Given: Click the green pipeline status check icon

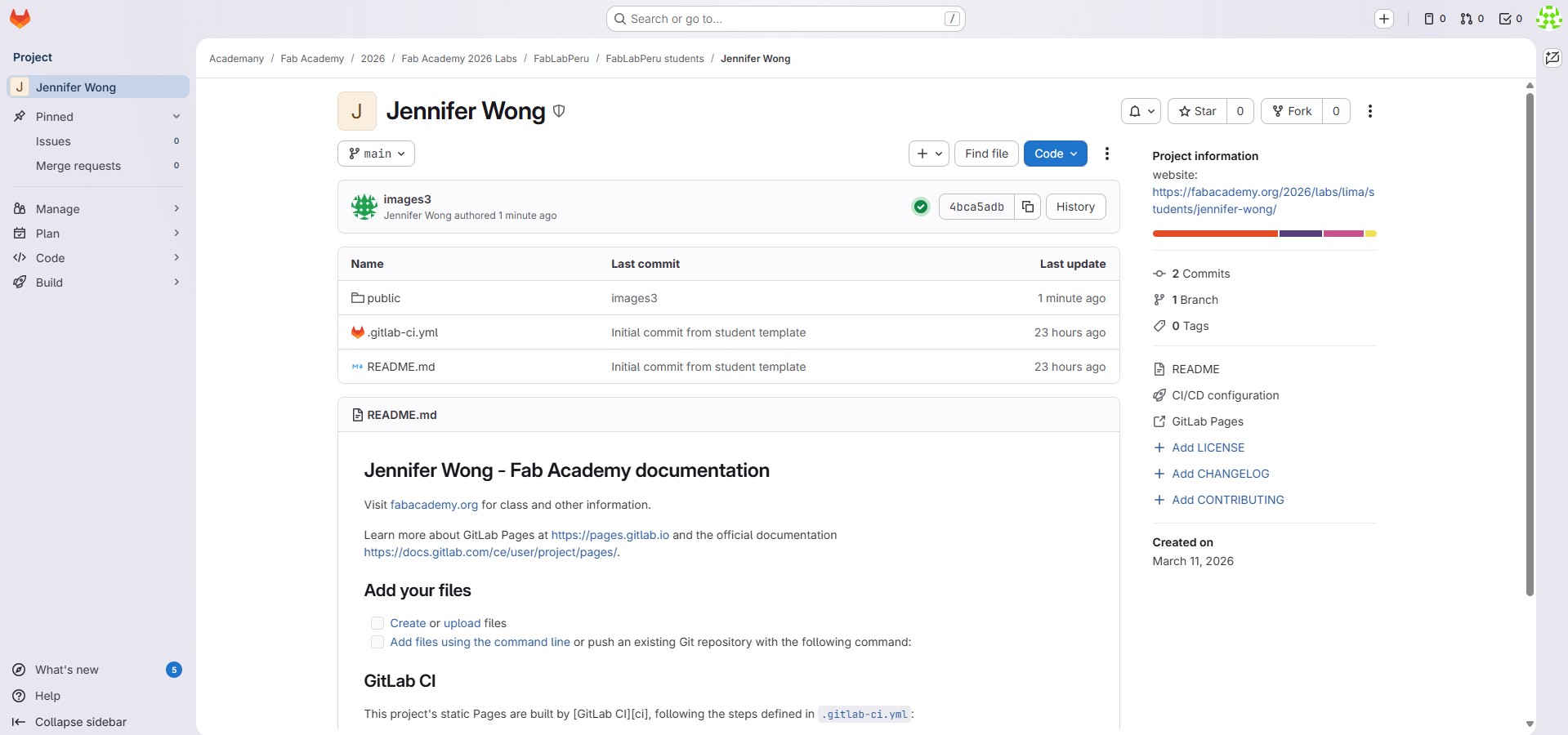Looking at the screenshot, I should pyautogui.click(x=920, y=207).
